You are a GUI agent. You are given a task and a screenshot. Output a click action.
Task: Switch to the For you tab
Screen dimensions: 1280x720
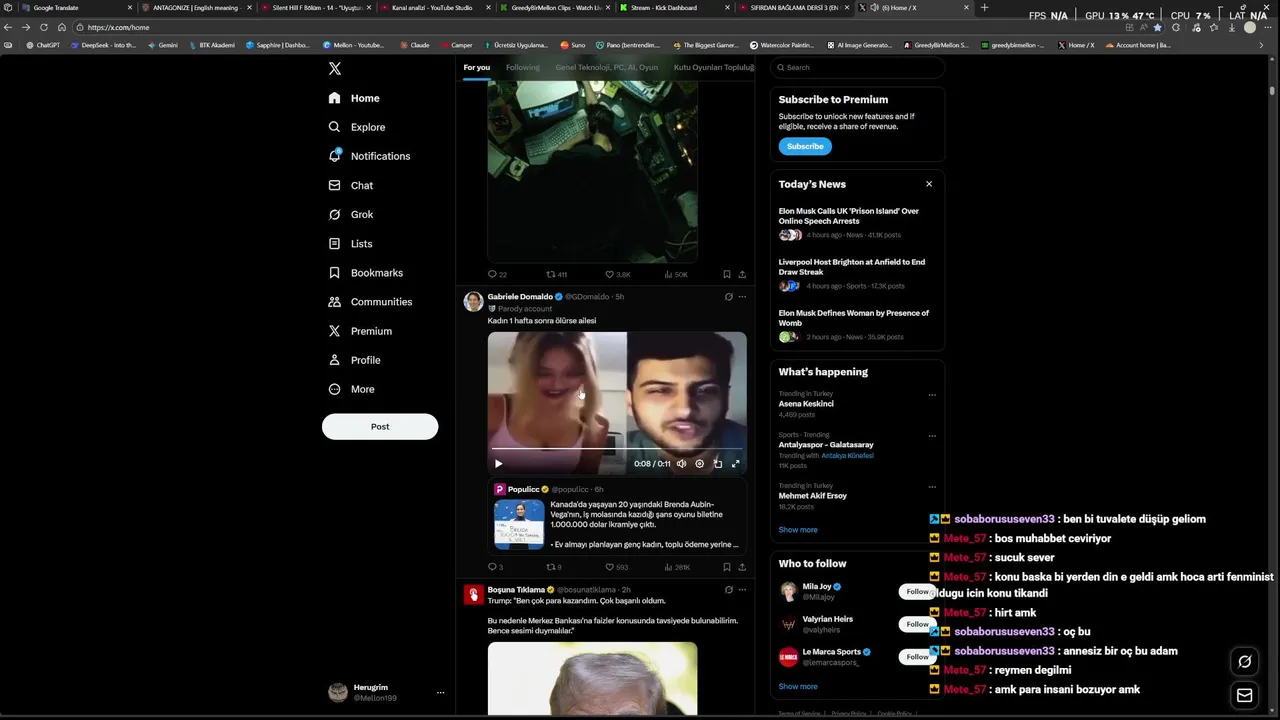(477, 67)
